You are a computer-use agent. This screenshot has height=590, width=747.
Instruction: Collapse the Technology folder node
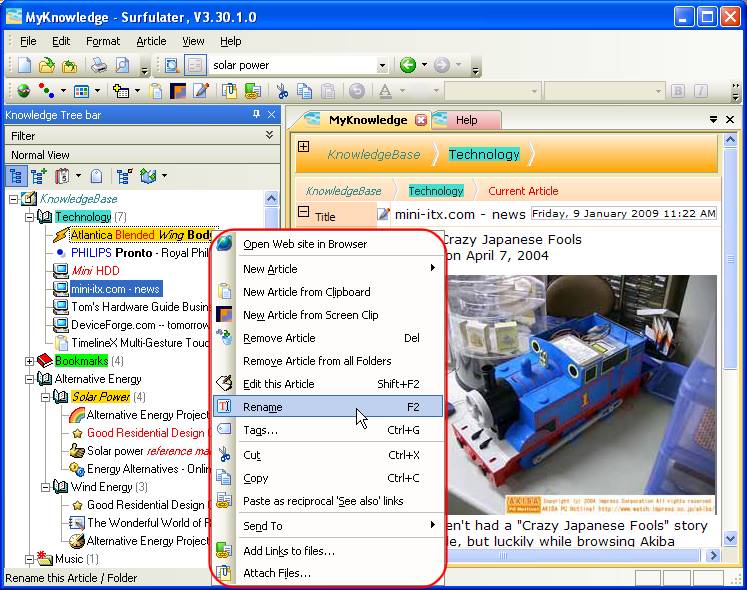(30, 217)
